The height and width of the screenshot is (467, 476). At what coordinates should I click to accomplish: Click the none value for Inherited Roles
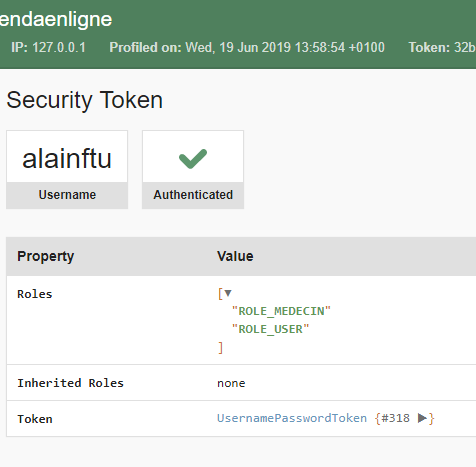(x=231, y=383)
